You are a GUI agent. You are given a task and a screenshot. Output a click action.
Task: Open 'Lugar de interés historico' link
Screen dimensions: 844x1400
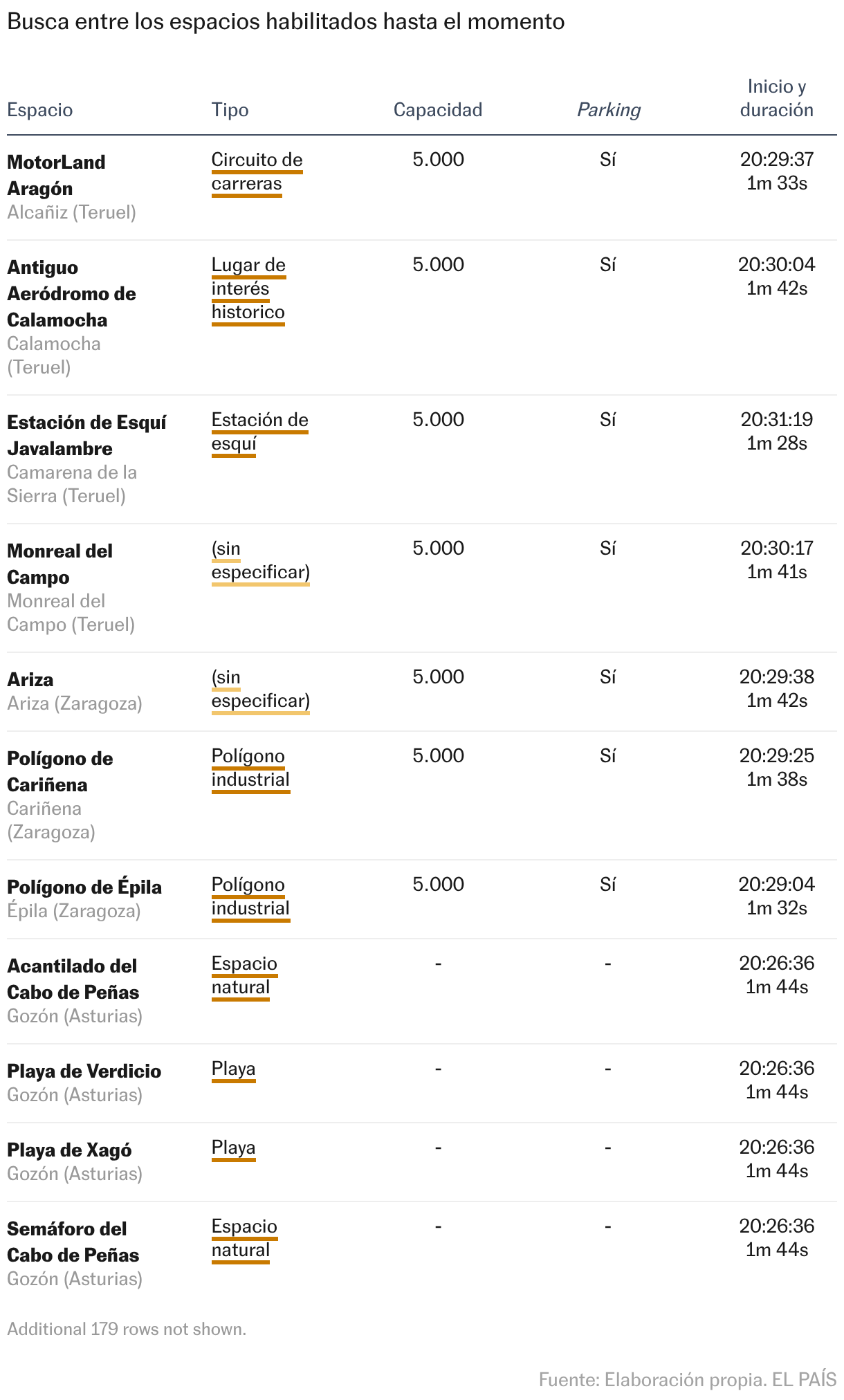(x=248, y=289)
